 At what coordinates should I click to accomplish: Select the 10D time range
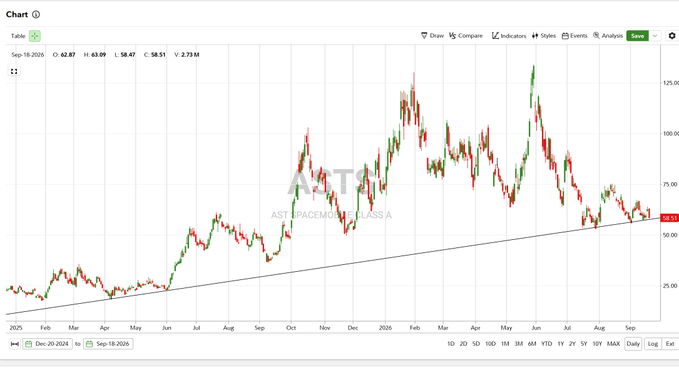click(x=490, y=344)
